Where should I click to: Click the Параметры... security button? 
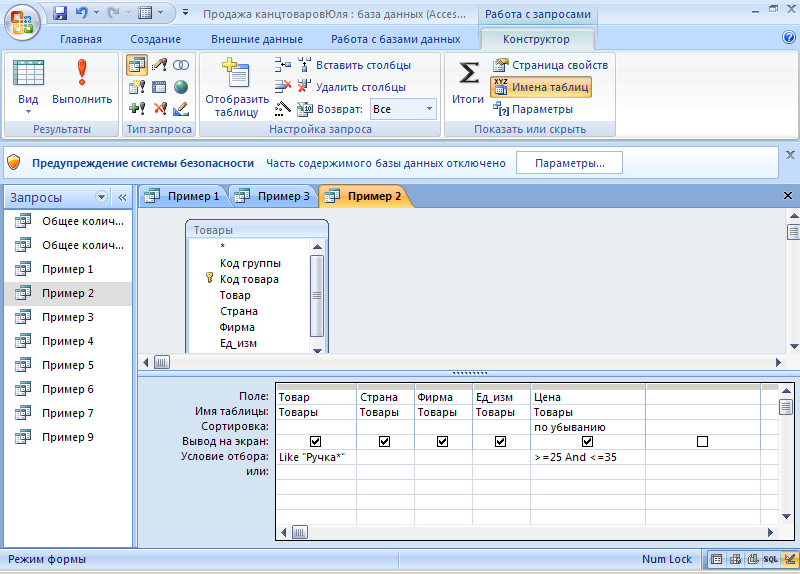tap(569, 163)
